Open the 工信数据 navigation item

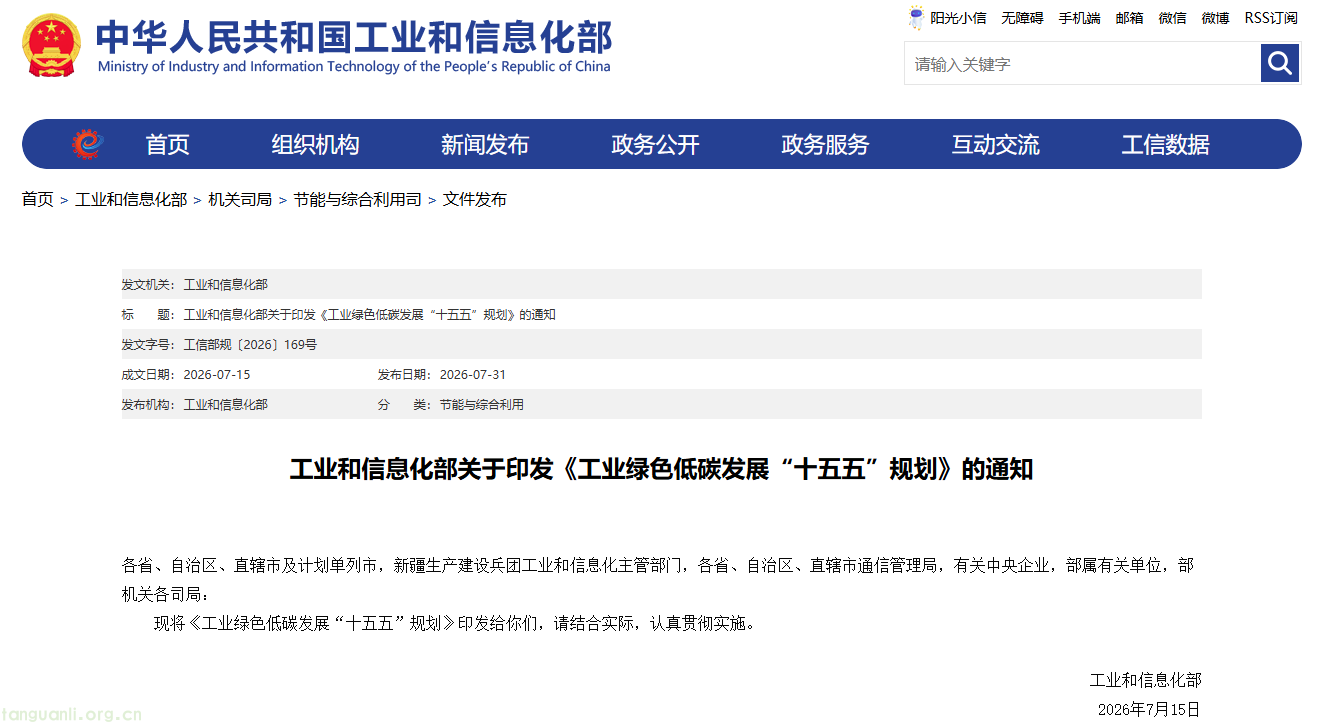pyautogui.click(x=1165, y=144)
